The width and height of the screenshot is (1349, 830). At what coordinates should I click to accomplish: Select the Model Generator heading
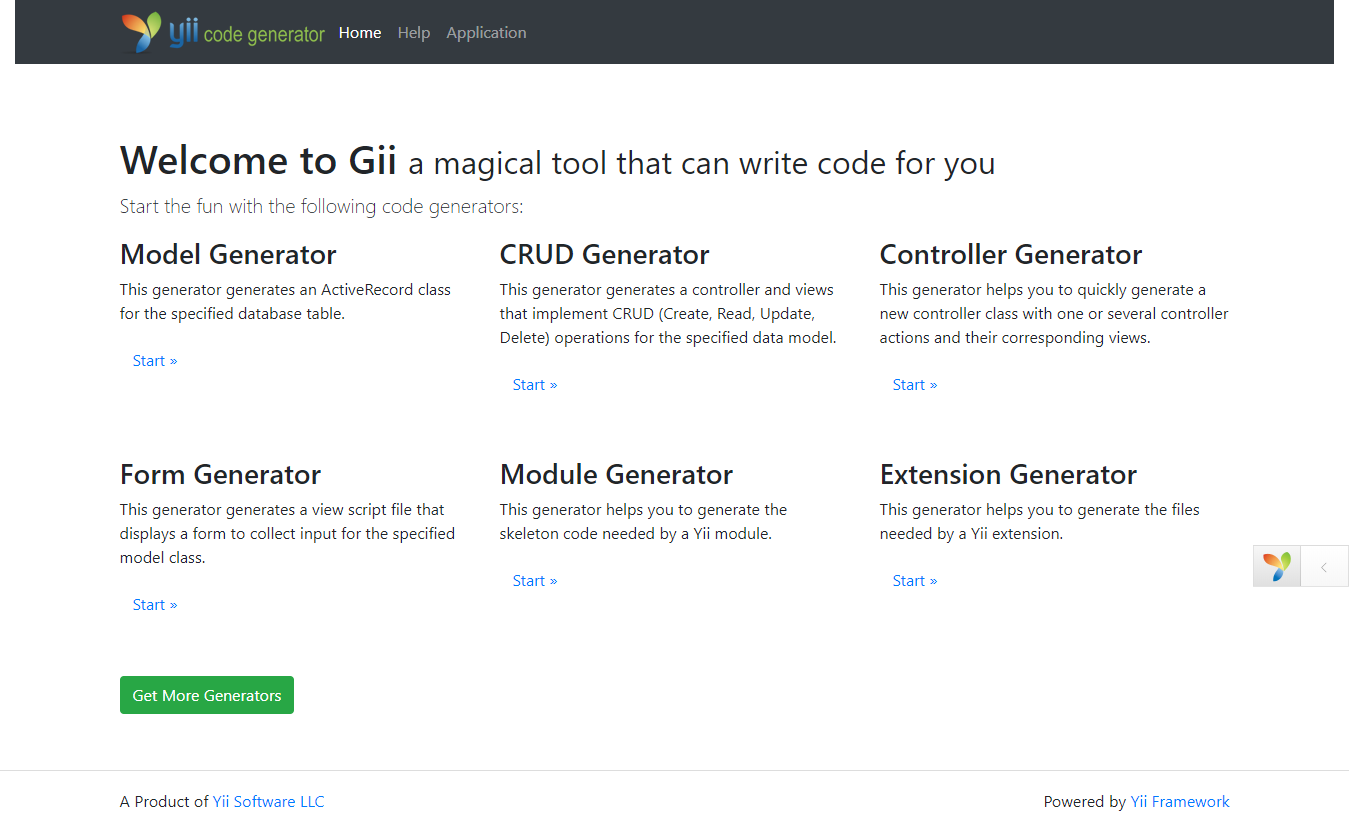coord(228,254)
